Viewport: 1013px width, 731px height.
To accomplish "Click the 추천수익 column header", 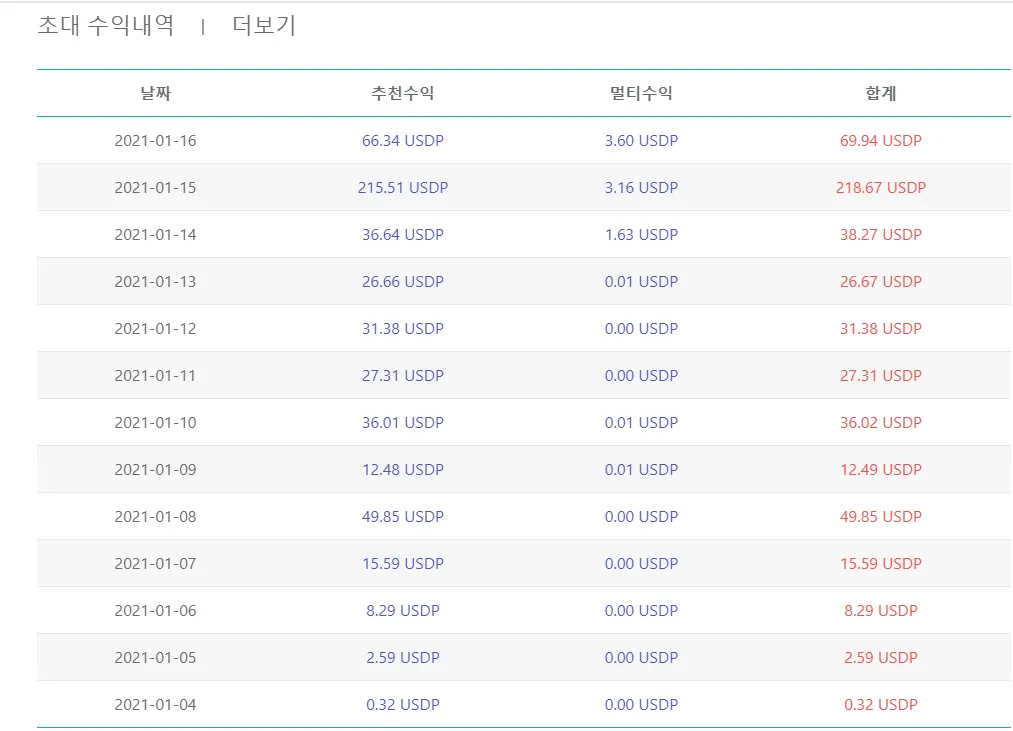I will coord(402,93).
